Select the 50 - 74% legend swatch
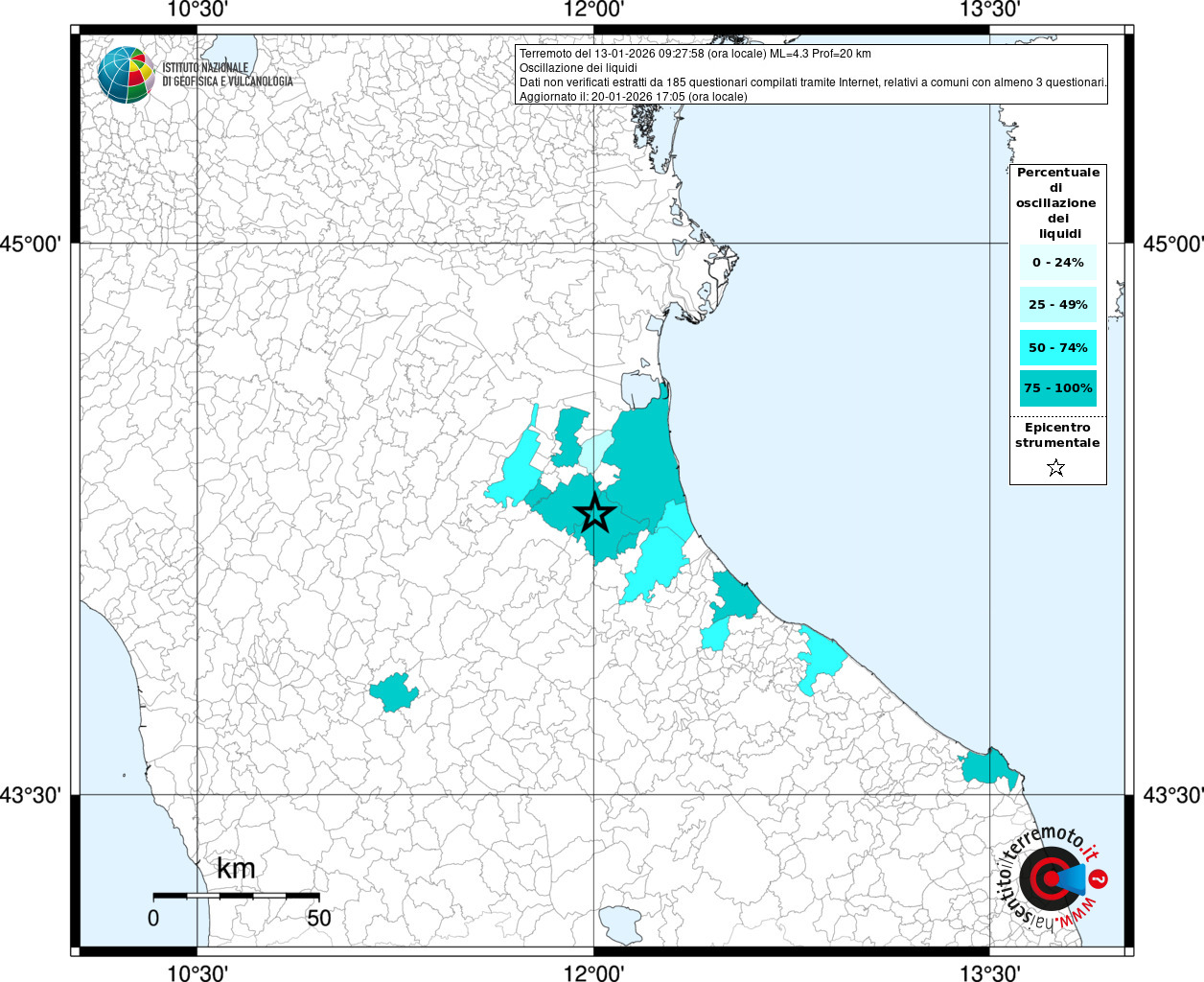 click(1057, 347)
